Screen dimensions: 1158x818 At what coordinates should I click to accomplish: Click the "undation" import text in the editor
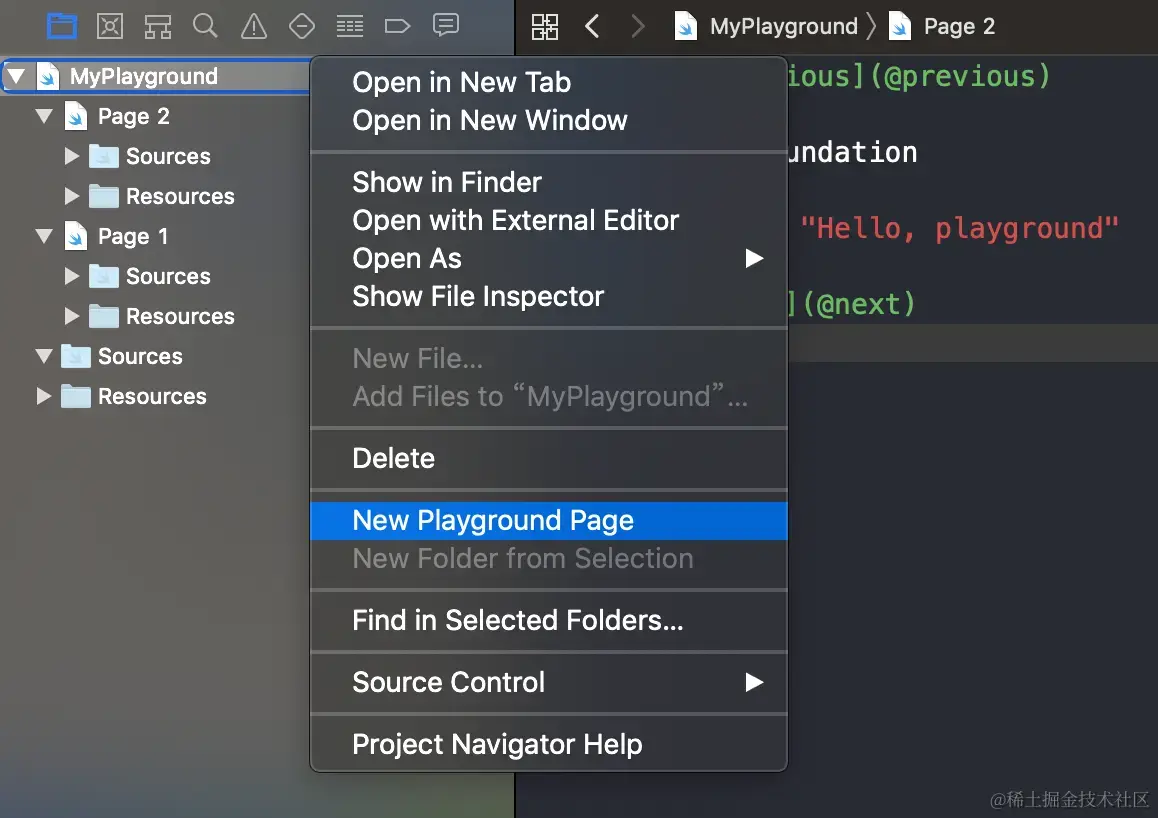[853, 152]
